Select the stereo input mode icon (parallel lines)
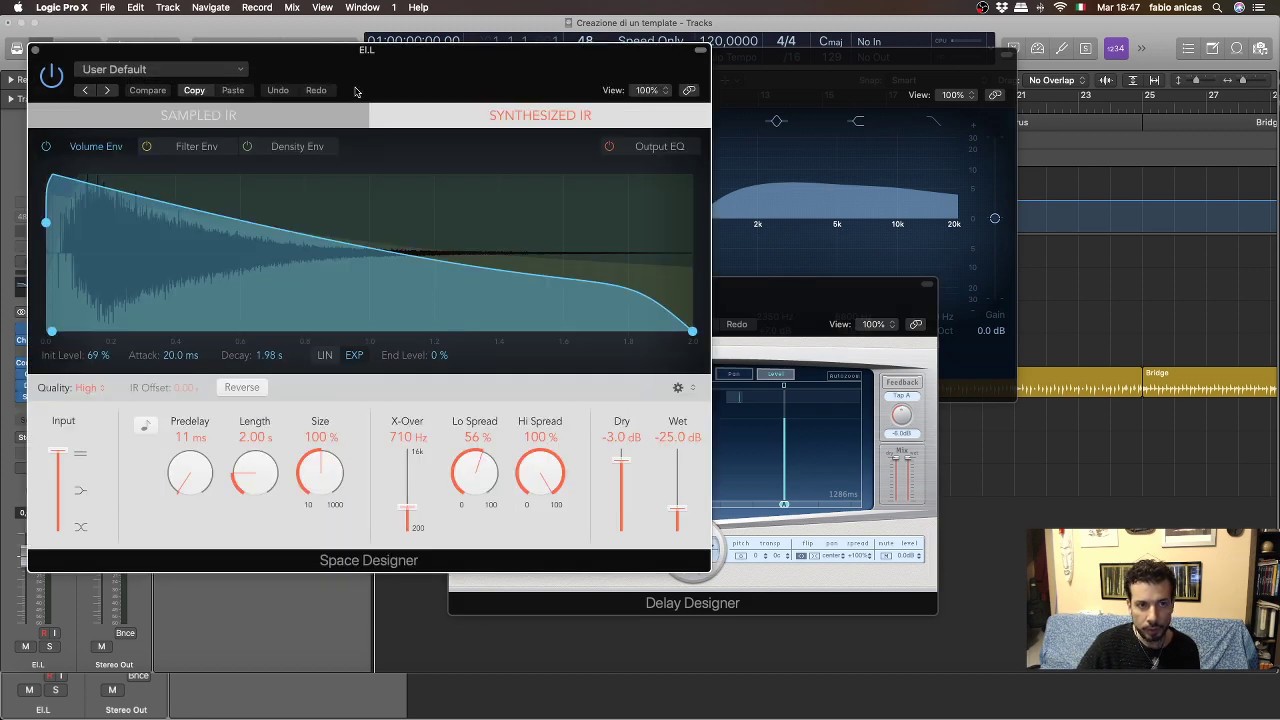 (81, 454)
